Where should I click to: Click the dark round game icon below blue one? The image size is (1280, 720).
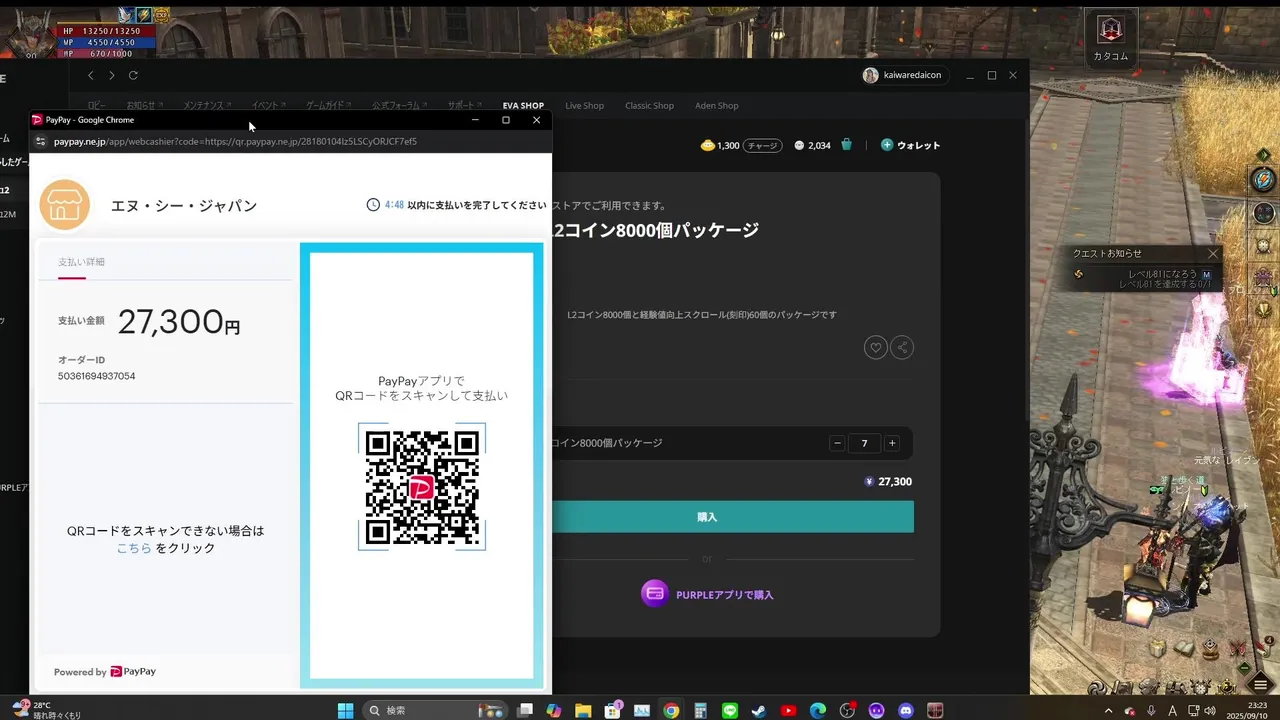(1264, 213)
